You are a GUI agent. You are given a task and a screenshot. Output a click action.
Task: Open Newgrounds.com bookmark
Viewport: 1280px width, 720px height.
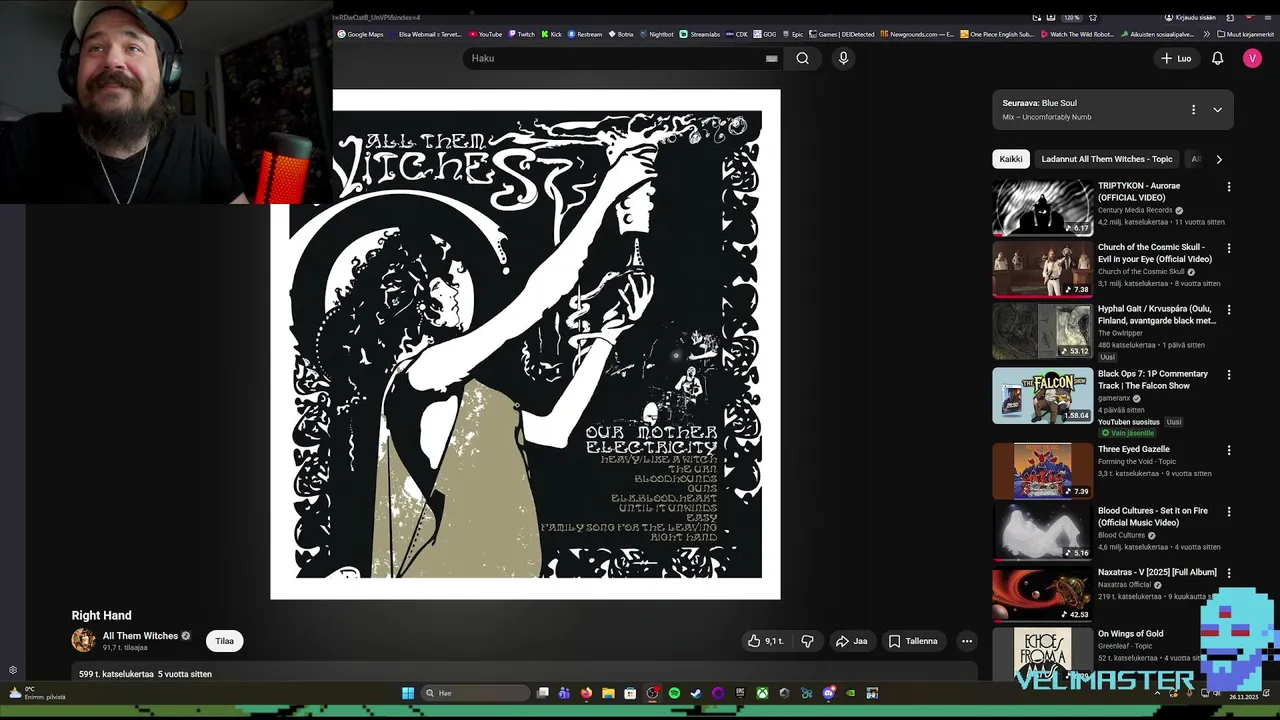[917, 34]
